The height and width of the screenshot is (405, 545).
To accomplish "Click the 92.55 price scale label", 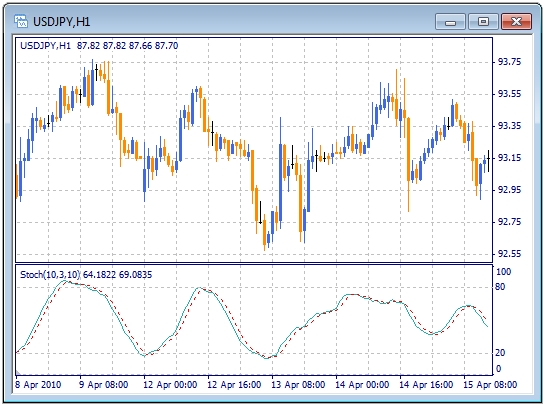I will [509, 254].
